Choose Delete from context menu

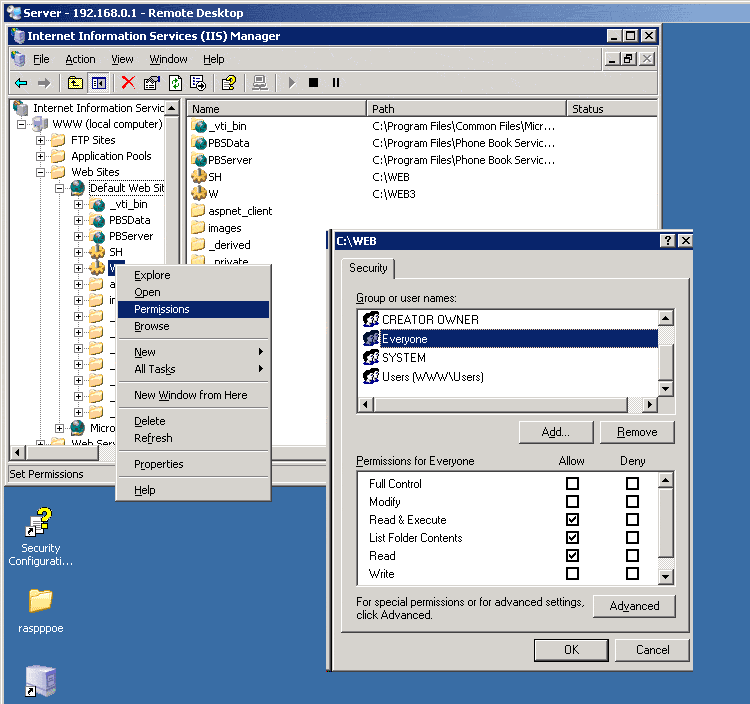[193, 421]
